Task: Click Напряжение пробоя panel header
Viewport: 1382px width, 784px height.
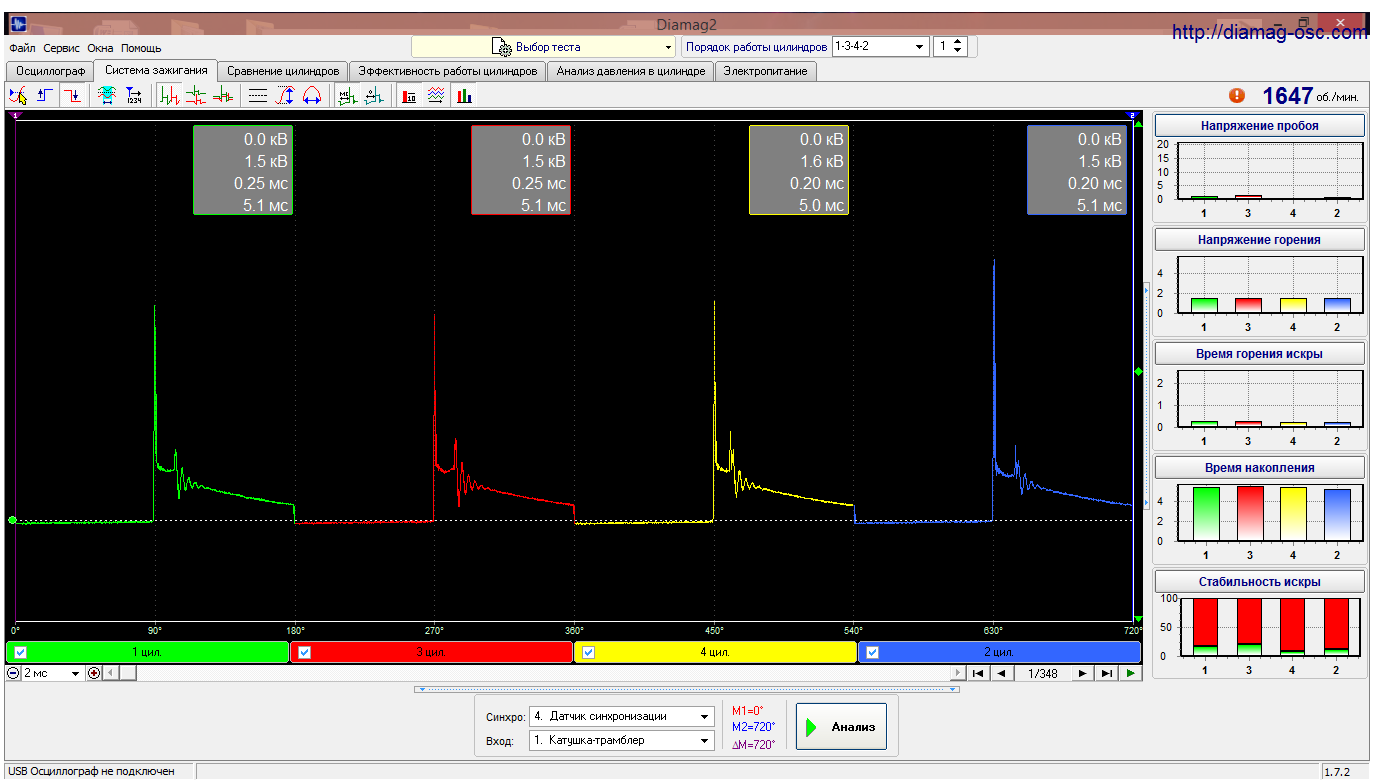Action: pos(1260,126)
